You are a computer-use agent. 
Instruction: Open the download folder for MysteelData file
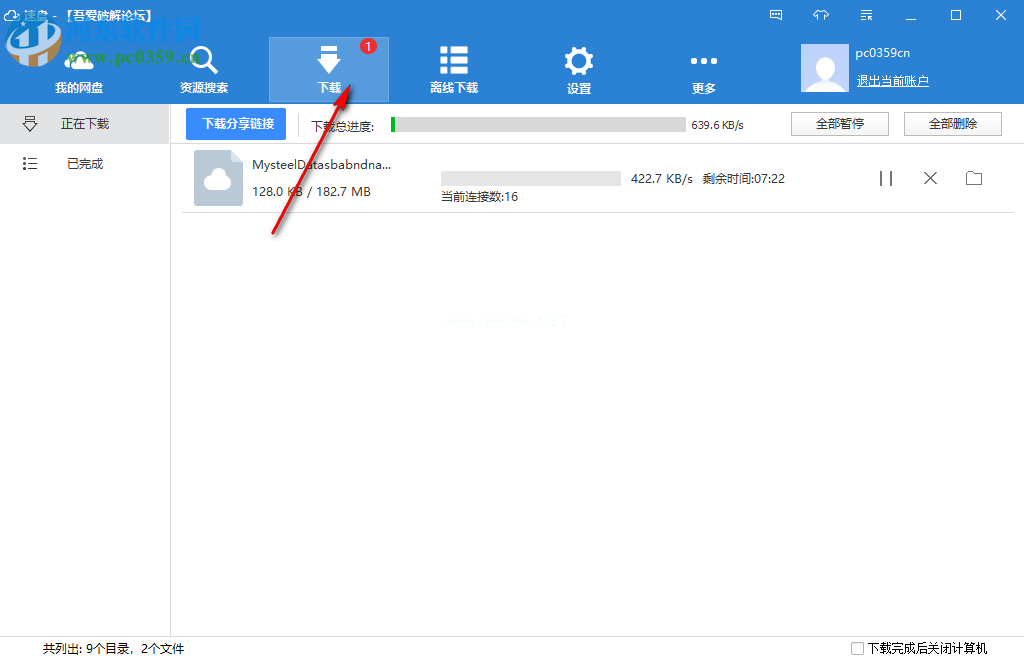pos(974,178)
